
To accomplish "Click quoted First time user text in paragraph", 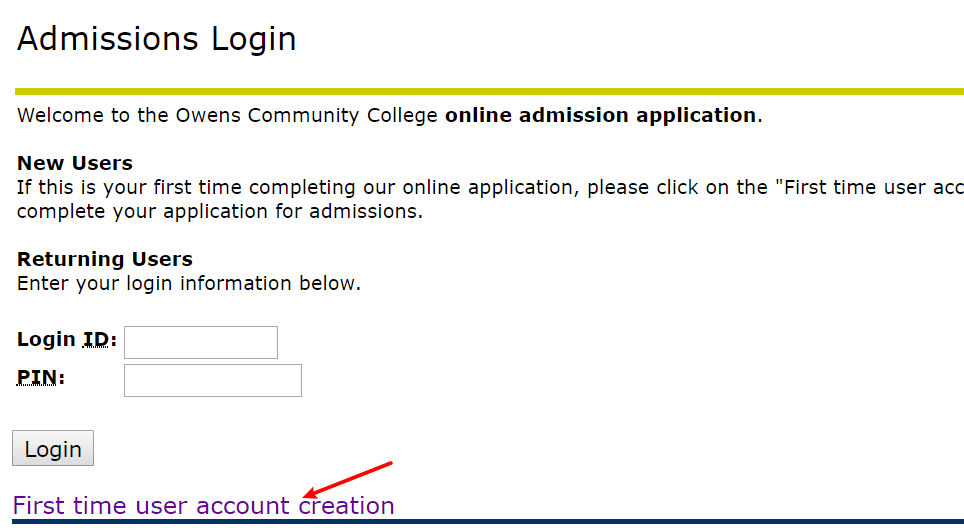I will click(869, 188).
